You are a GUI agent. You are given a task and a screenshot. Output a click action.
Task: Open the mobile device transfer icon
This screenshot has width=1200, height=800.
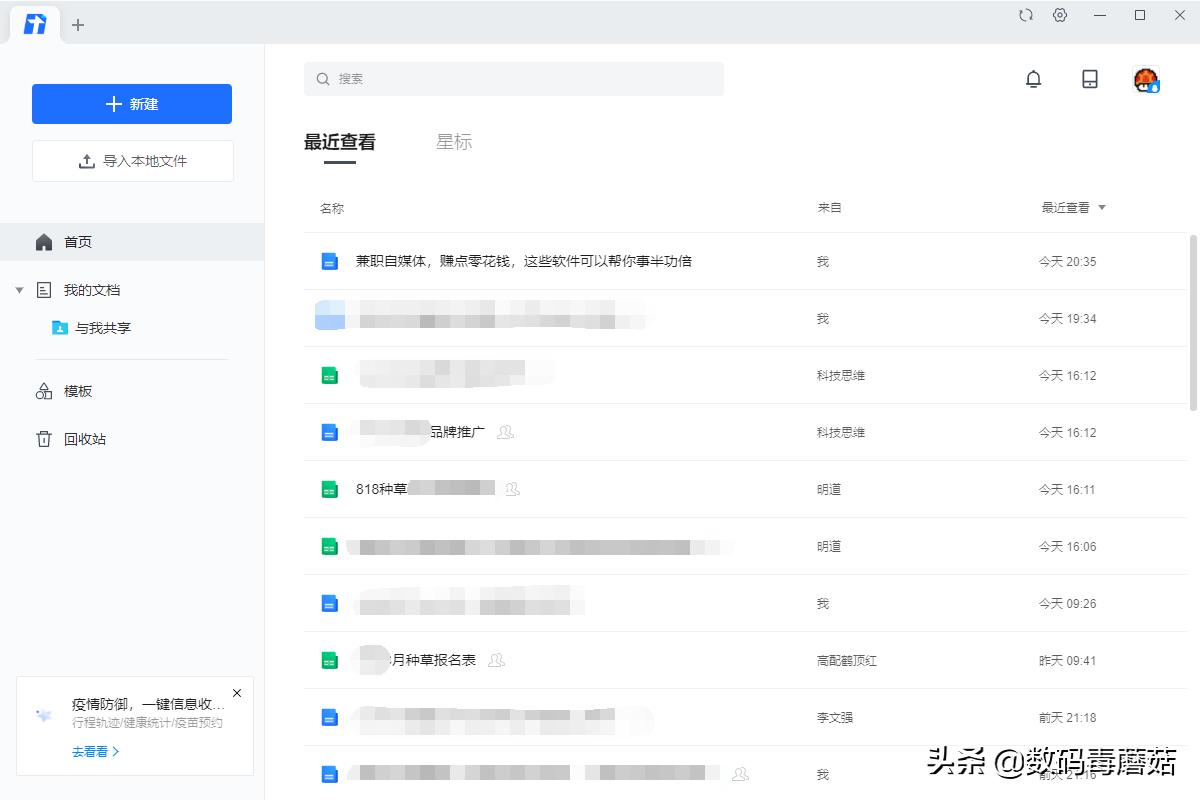click(x=1089, y=78)
